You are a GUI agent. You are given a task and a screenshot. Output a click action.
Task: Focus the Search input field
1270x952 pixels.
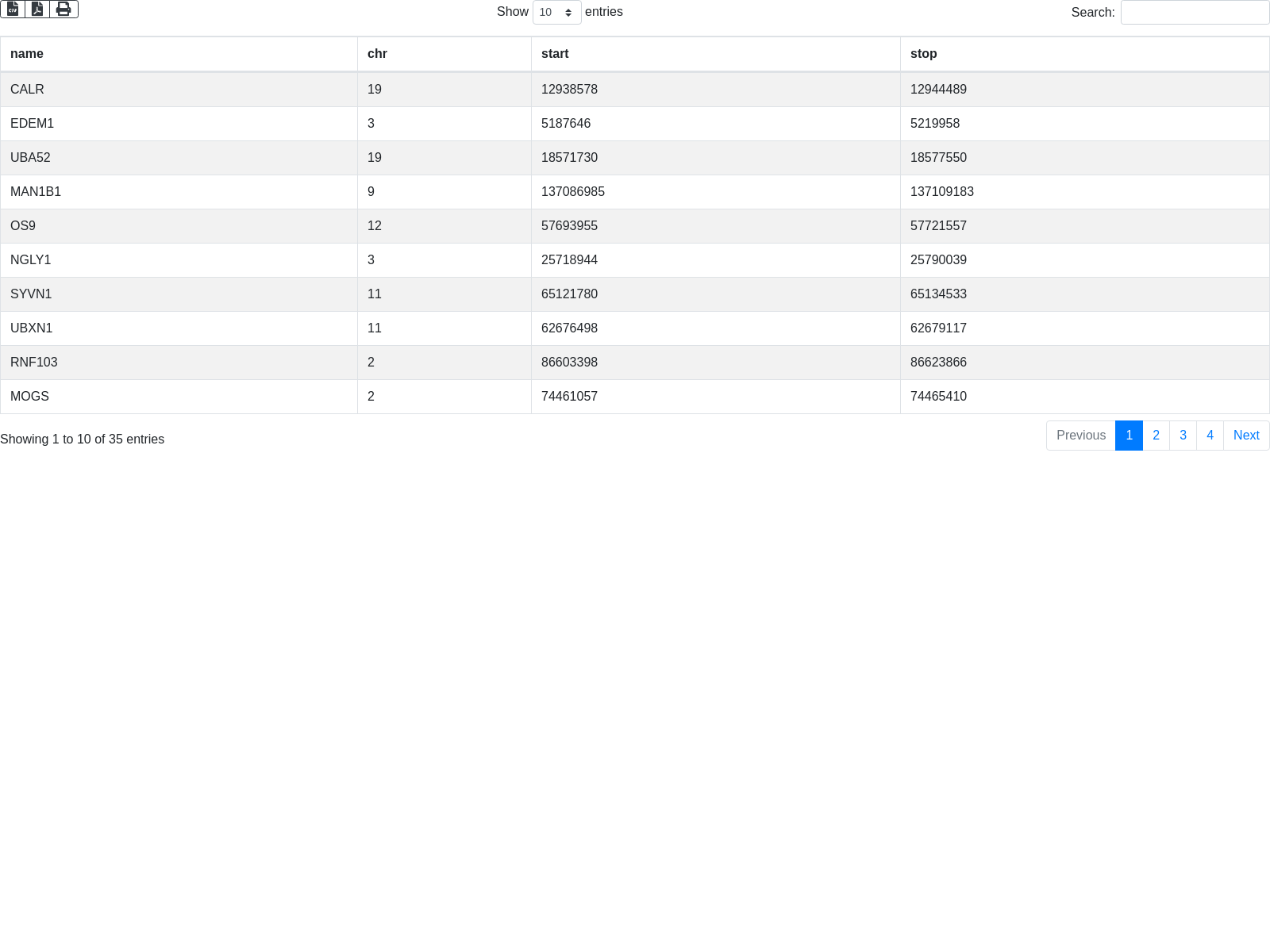coord(1195,13)
